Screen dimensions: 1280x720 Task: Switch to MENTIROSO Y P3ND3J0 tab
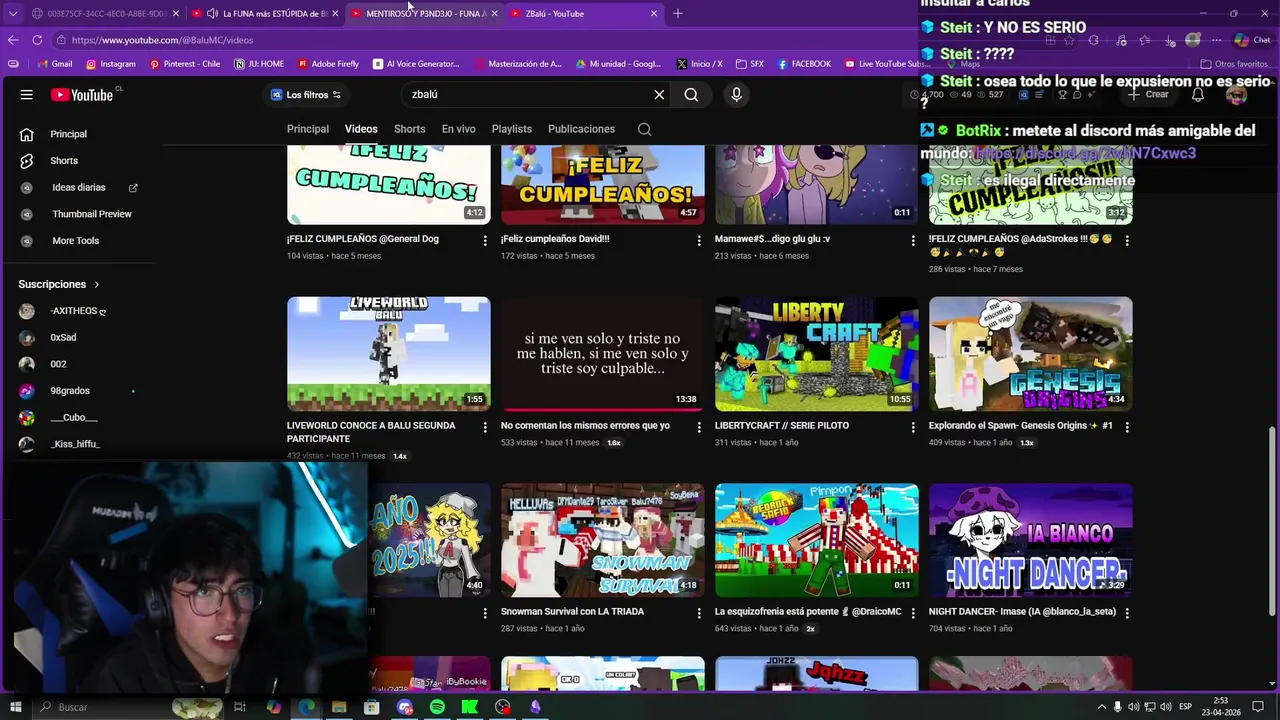424,13
